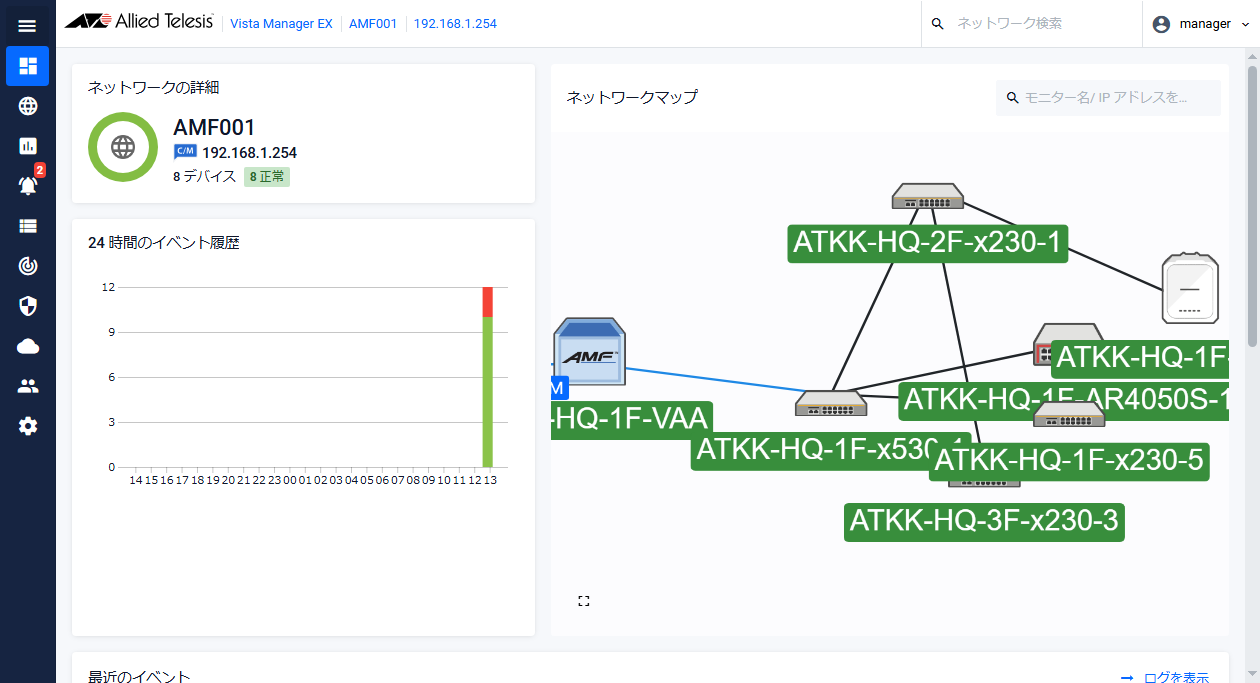This screenshot has width=1260, height=683.
Task: Expand the manager user dropdown arrow
Action: coord(1245,24)
